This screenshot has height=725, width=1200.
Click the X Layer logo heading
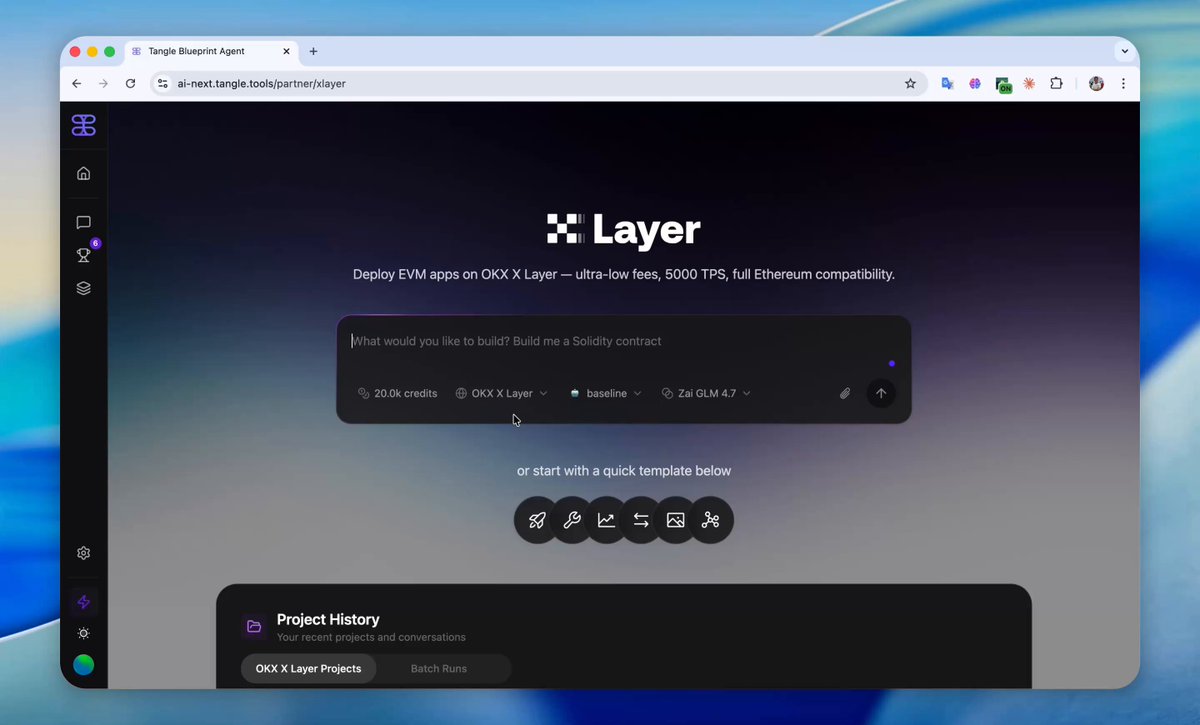tap(624, 230)
